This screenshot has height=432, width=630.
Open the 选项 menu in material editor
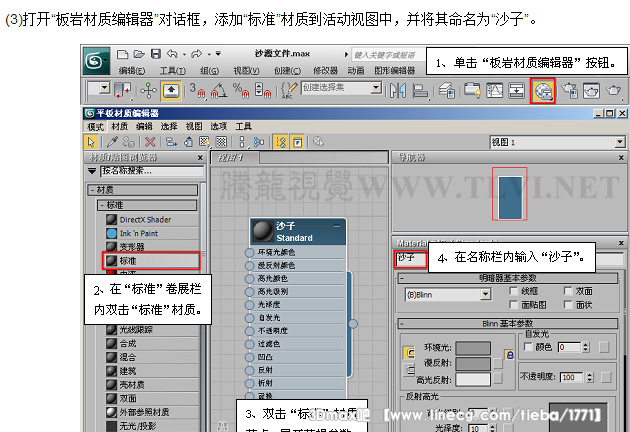point(219,127)
